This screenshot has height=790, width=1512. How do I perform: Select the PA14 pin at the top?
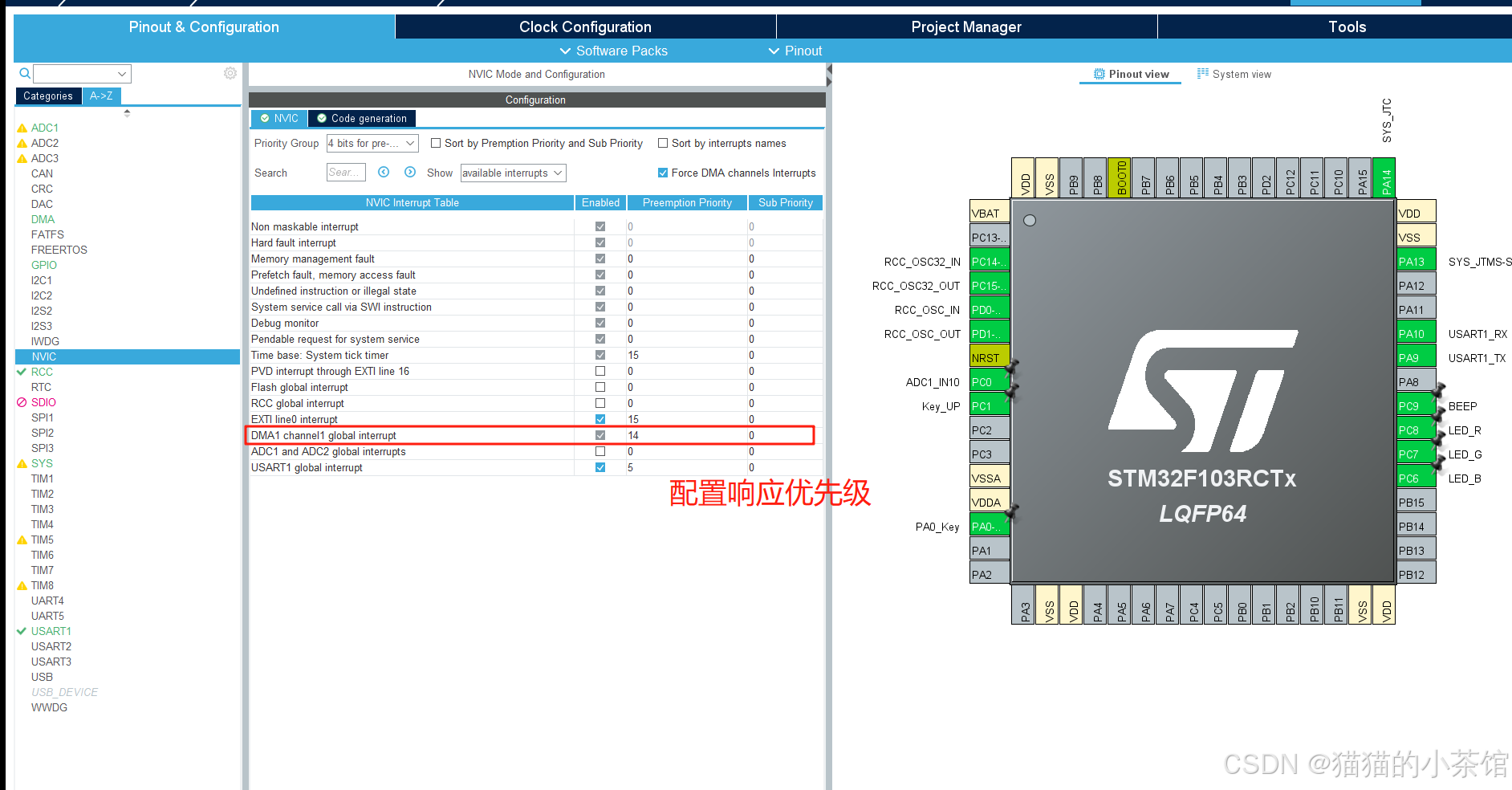click(x=1385, y=177)
